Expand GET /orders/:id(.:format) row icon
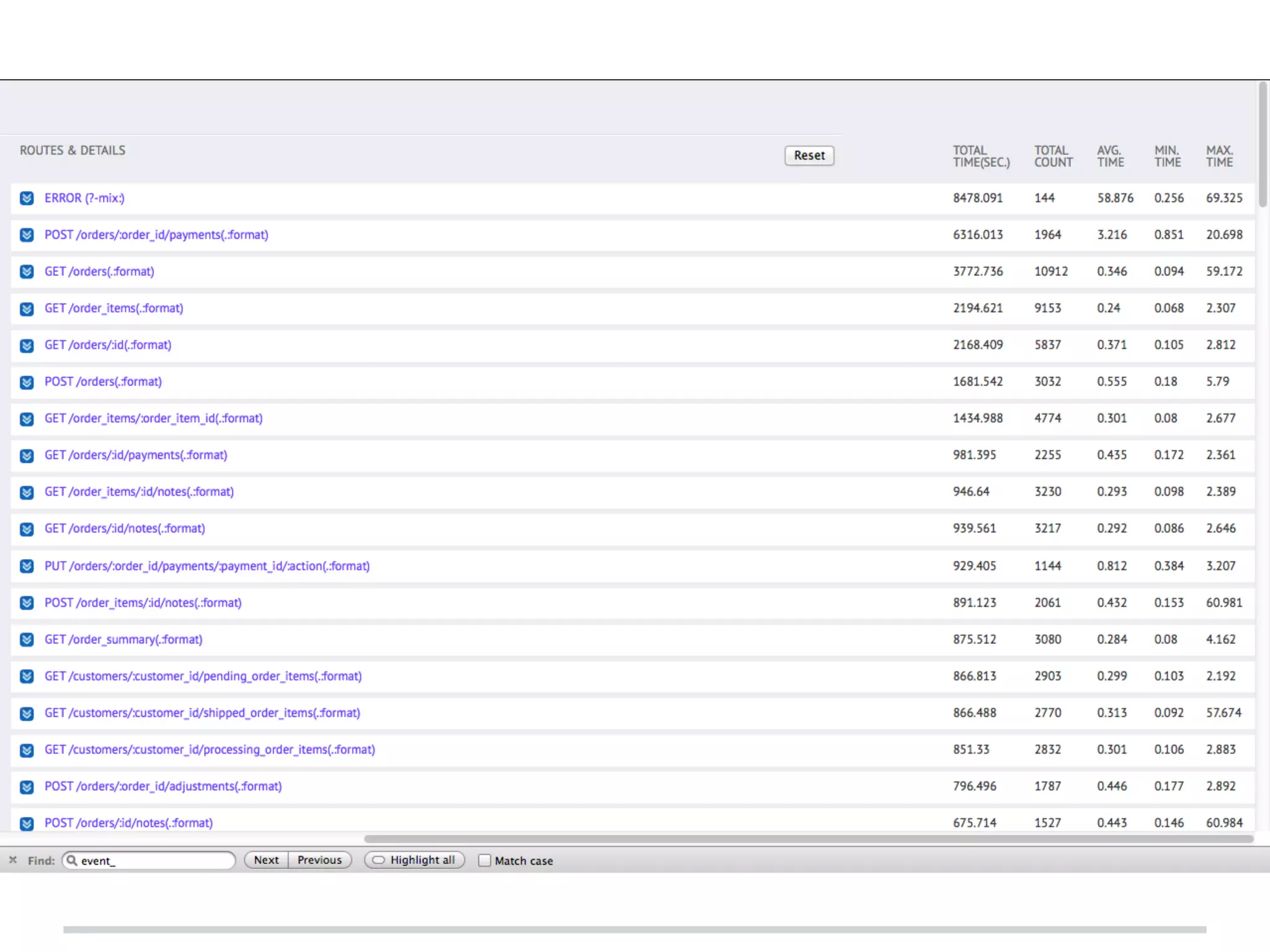1270x952 pixels. pos(27,345)
